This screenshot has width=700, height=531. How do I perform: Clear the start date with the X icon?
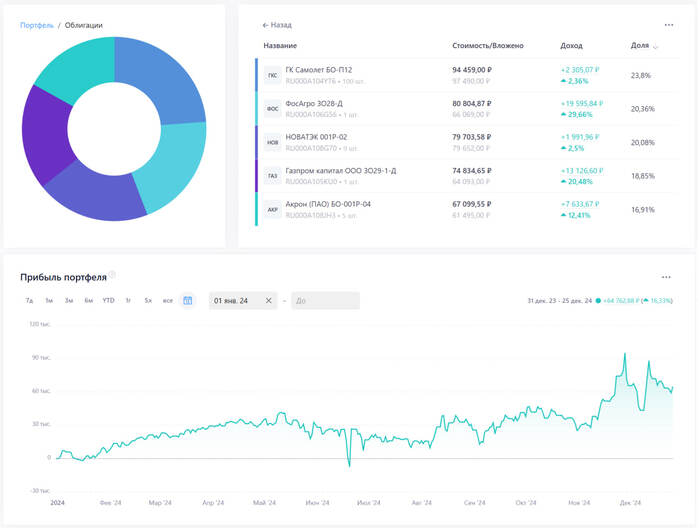pyautogui.click(x=268, y=300)
